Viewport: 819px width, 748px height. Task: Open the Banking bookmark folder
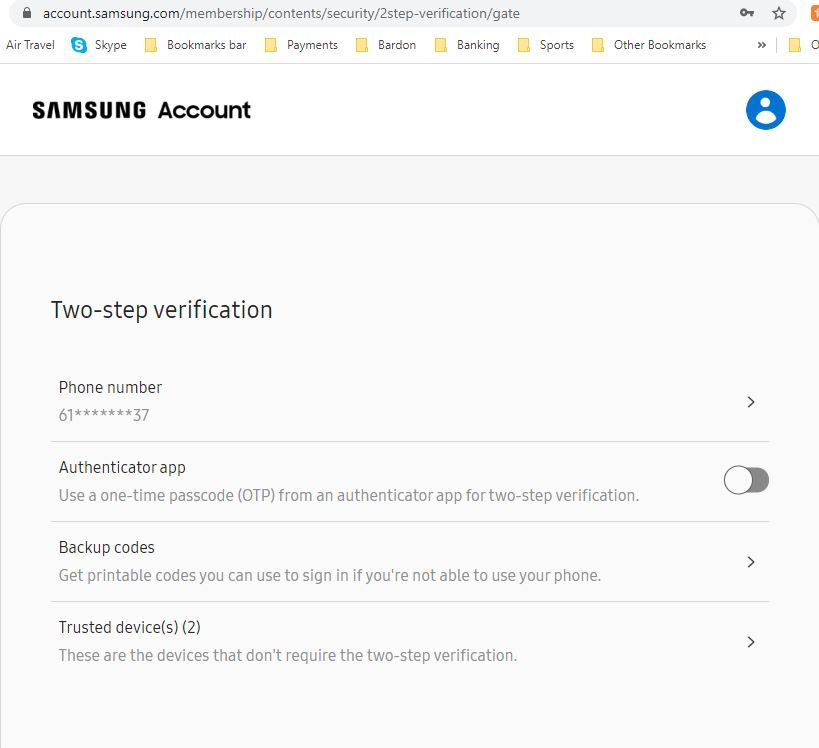pos(467,45)
